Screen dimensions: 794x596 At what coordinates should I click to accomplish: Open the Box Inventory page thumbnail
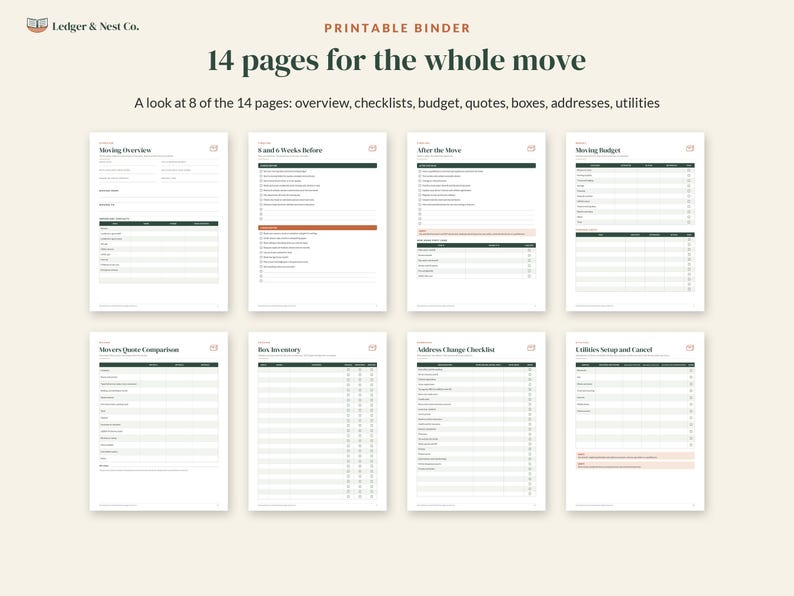317,421
